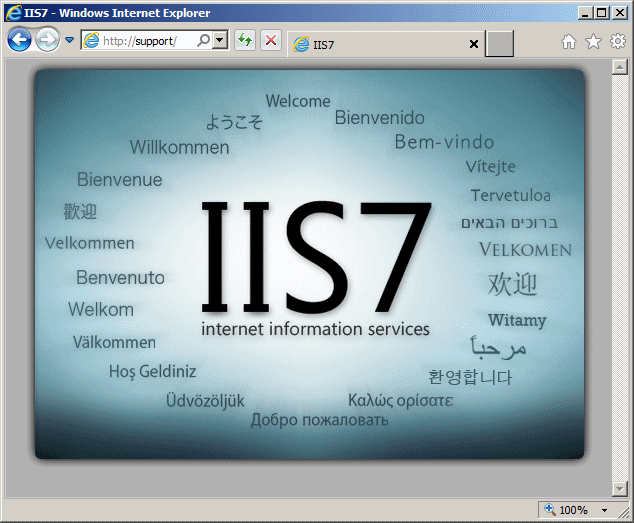
Task: Minimize the Internet Explorer window
Action: [584, 13]
